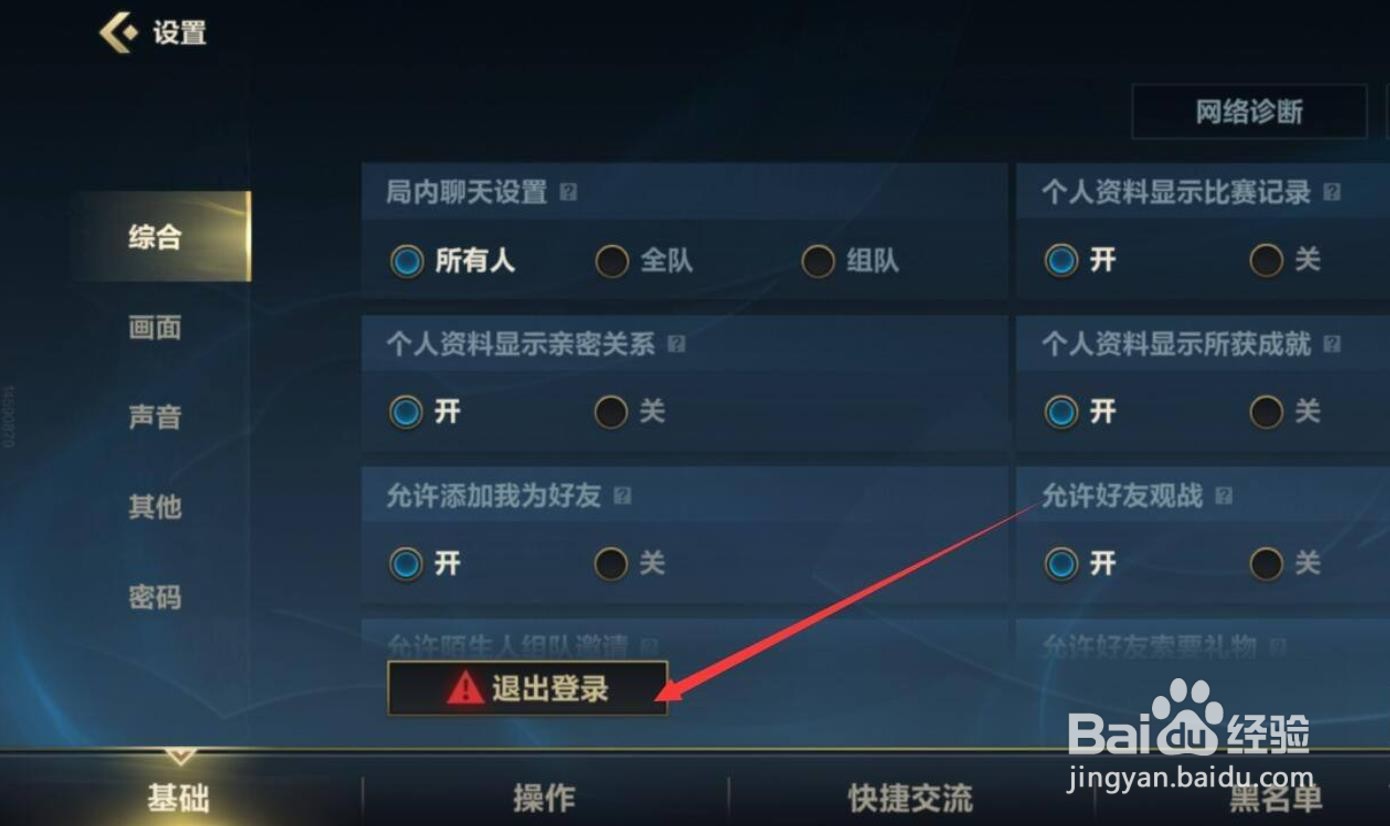
Task: Switch to the 操作 bottom tab
Action: point(544,798)
